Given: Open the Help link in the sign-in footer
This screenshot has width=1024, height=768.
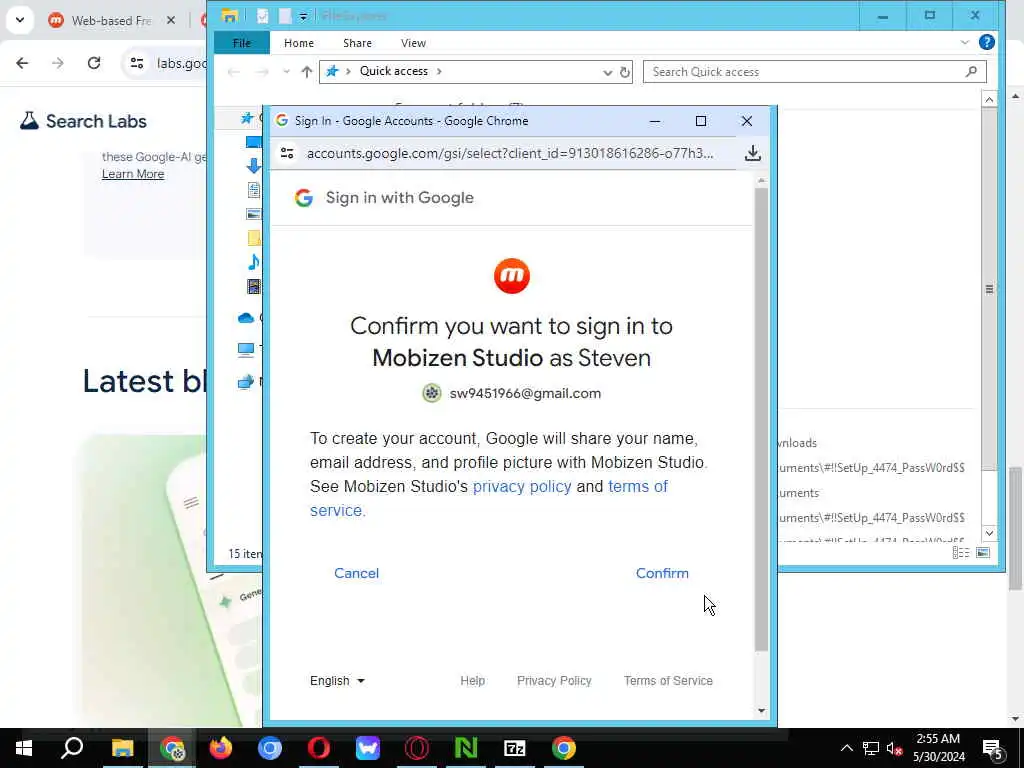Looking at the screenshot, I should point(472,680).
